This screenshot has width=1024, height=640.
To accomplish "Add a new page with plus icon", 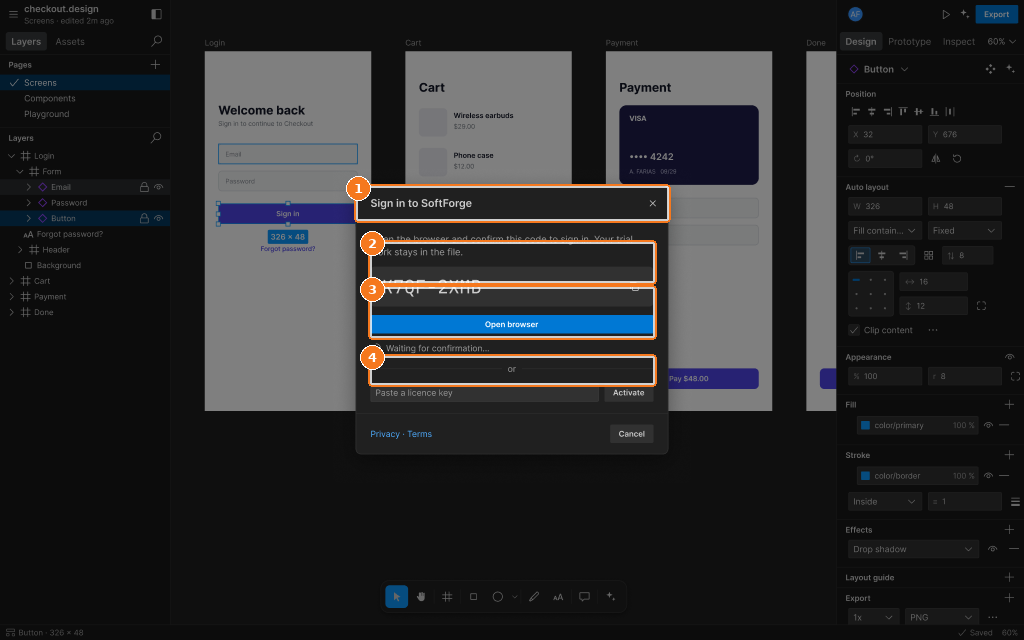I will pos(155,64).
